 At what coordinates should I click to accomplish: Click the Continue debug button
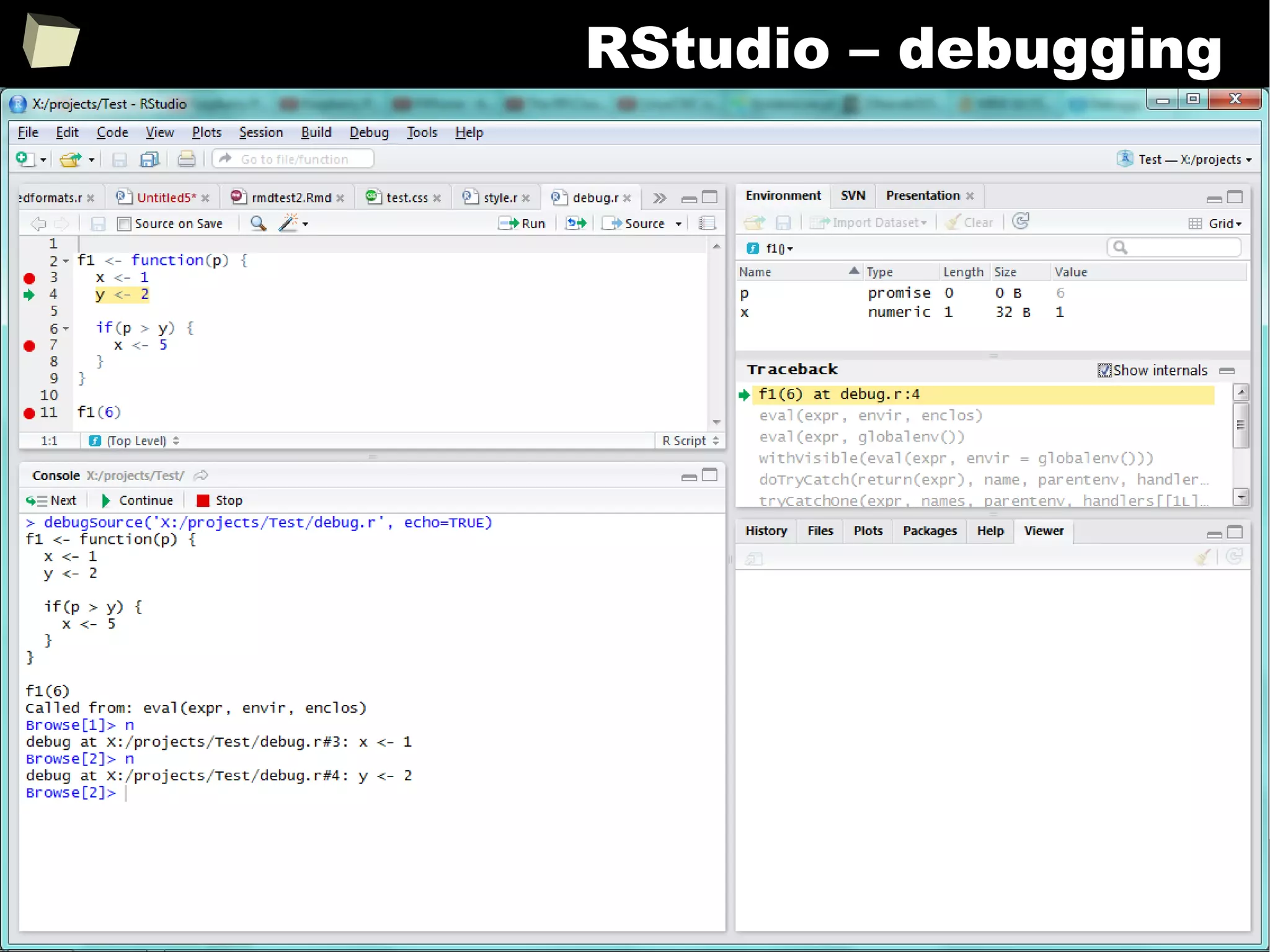pos(137,500)
